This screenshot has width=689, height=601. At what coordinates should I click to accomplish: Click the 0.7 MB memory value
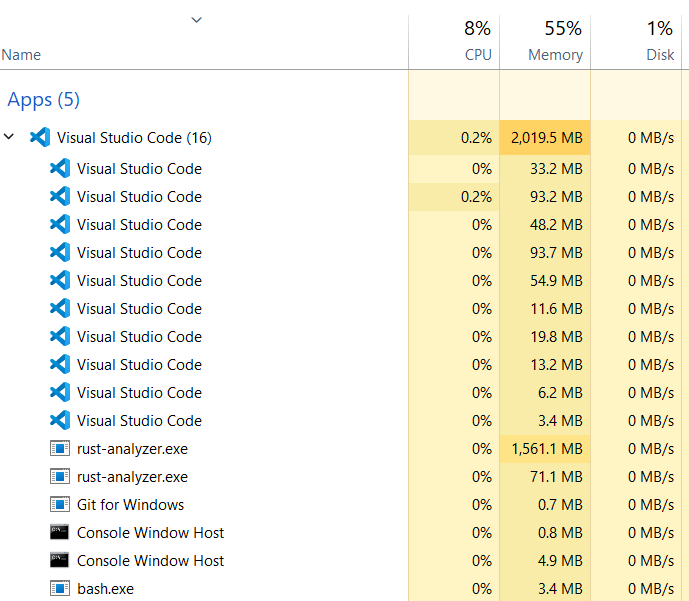[x=560, y=505]
